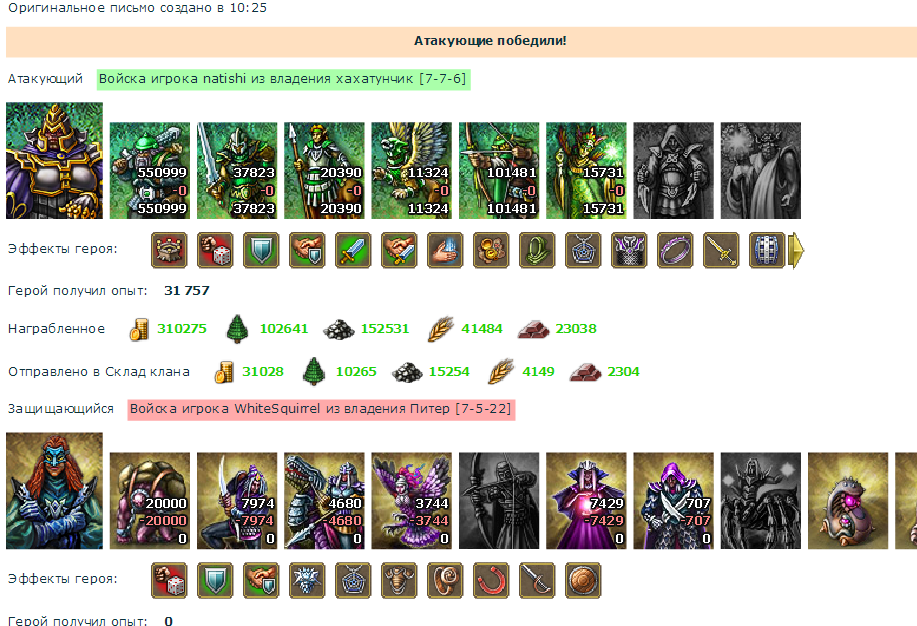Click looted gold coins icon 310275
The height and width of the screenshot is (626, 917).
[x=139, y=329]
